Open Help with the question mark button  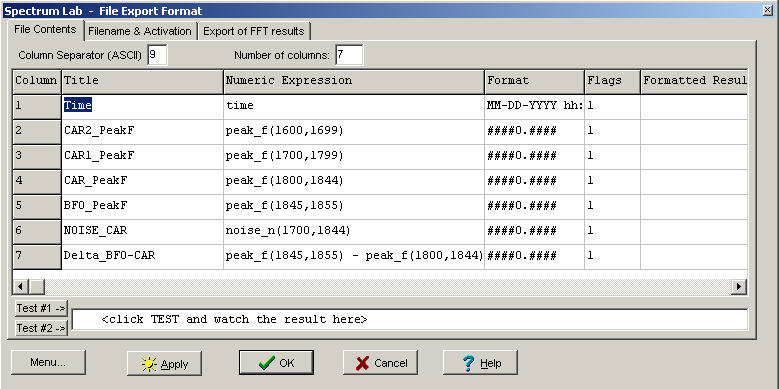click(x=480, y=363)
